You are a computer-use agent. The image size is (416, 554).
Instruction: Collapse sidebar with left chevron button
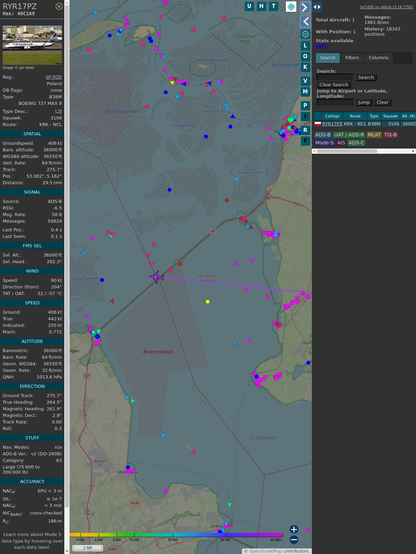pyautogui.click(x=305, y=22)
